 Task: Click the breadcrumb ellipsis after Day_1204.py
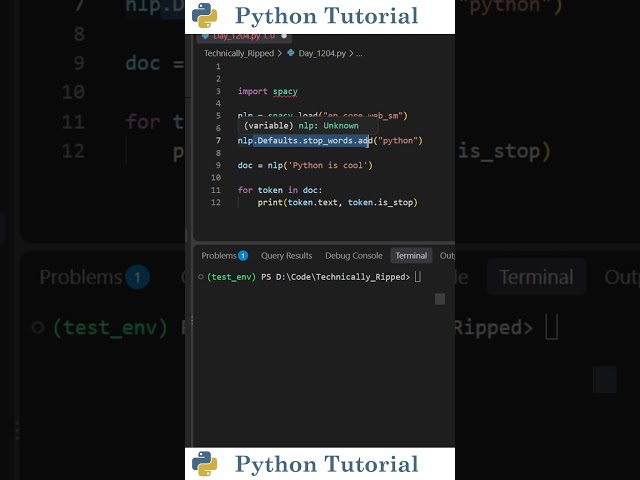[359, 53]
